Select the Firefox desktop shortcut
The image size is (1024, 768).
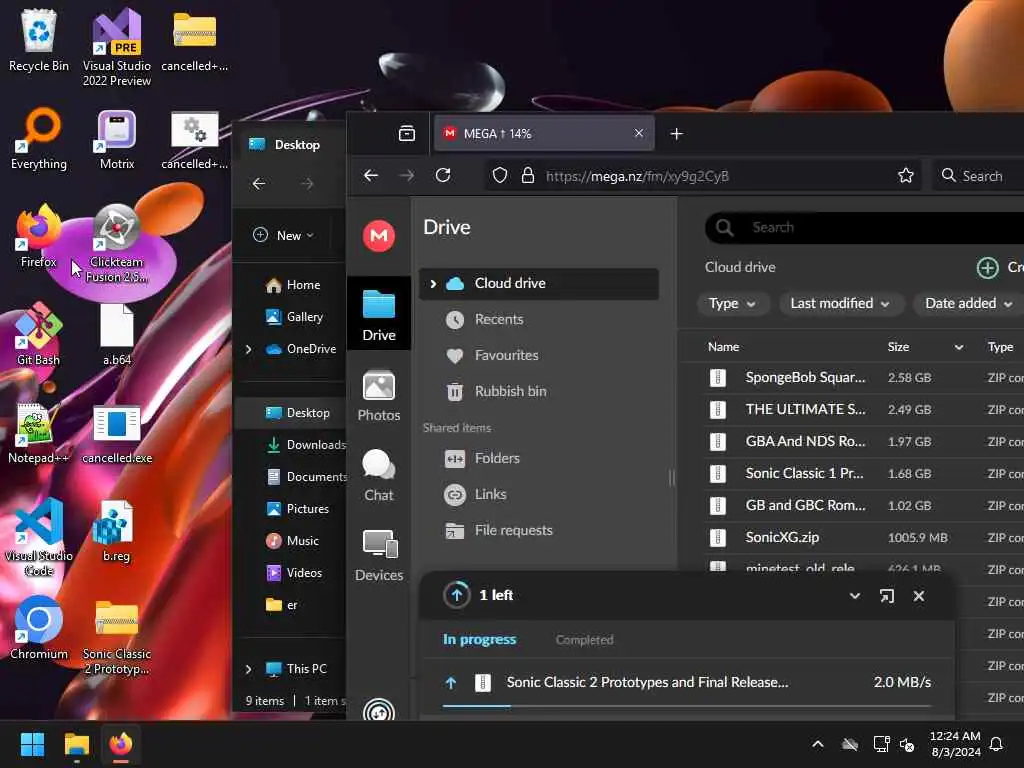click(x=39, y=236)
